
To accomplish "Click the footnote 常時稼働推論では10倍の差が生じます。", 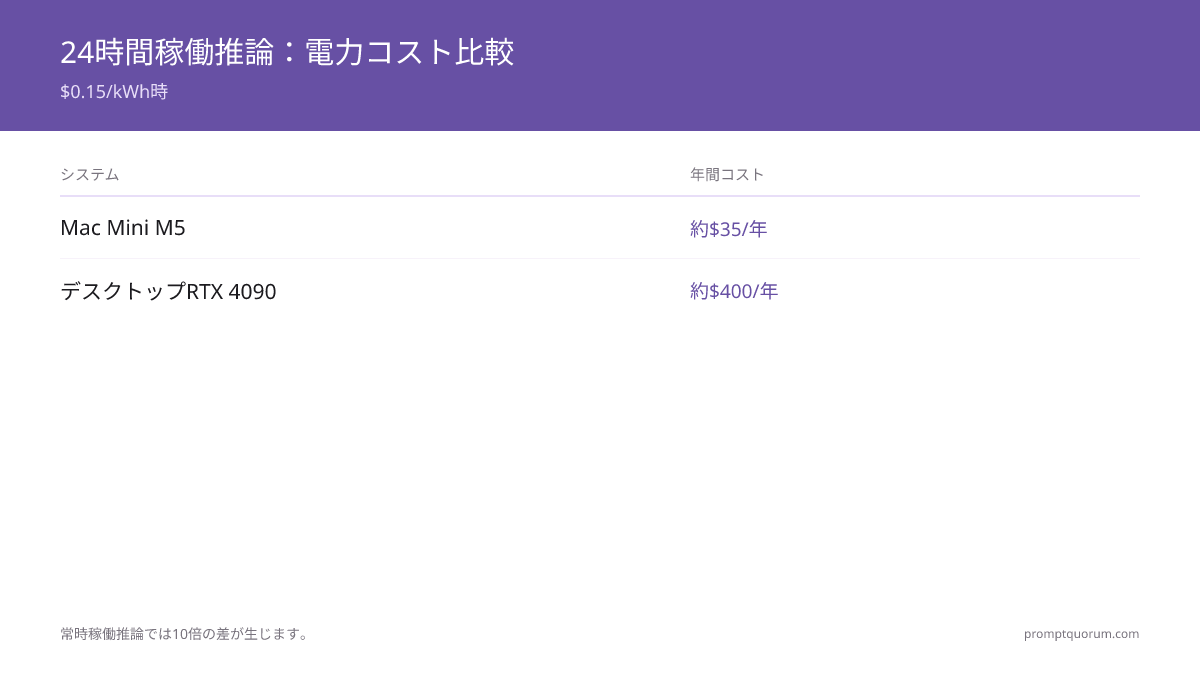I will 187,634.
